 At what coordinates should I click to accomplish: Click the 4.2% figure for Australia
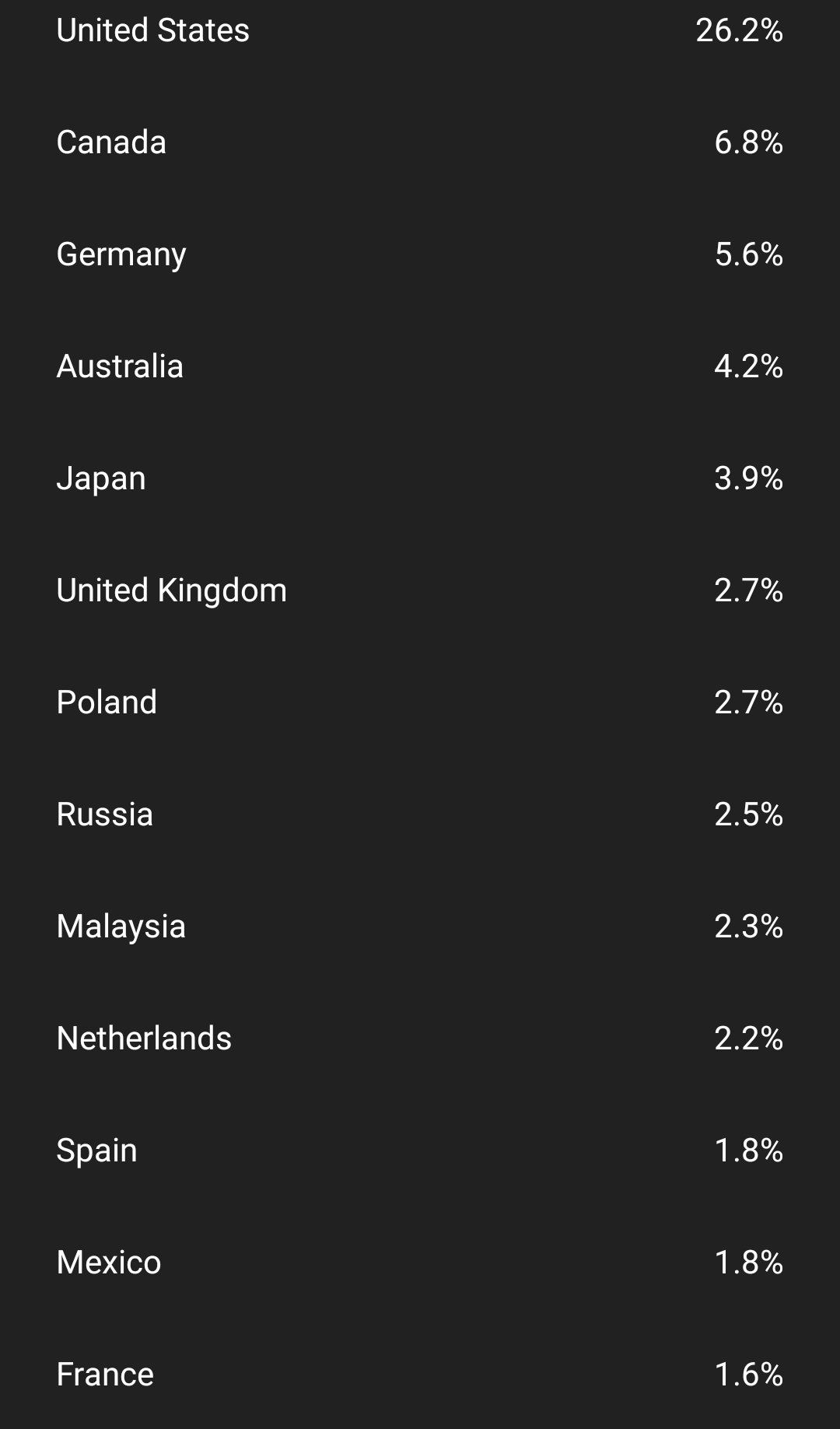[748, 367]
